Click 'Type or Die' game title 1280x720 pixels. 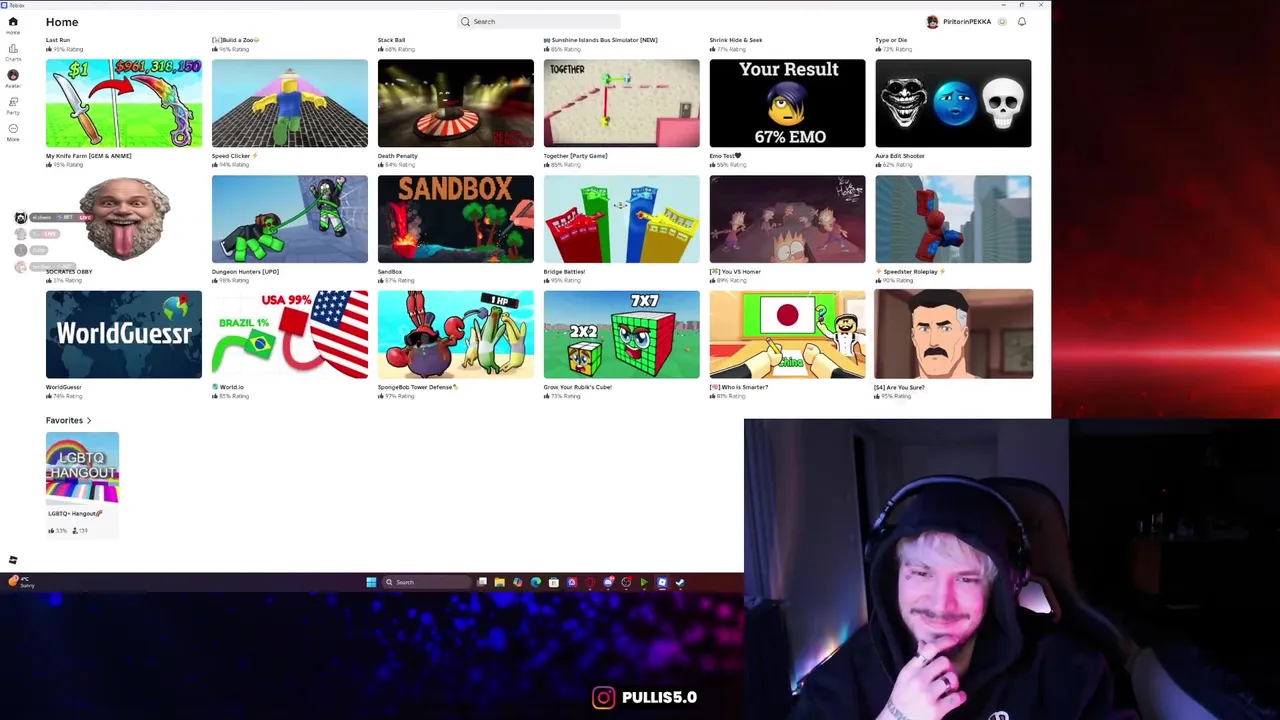coord(891,40)
